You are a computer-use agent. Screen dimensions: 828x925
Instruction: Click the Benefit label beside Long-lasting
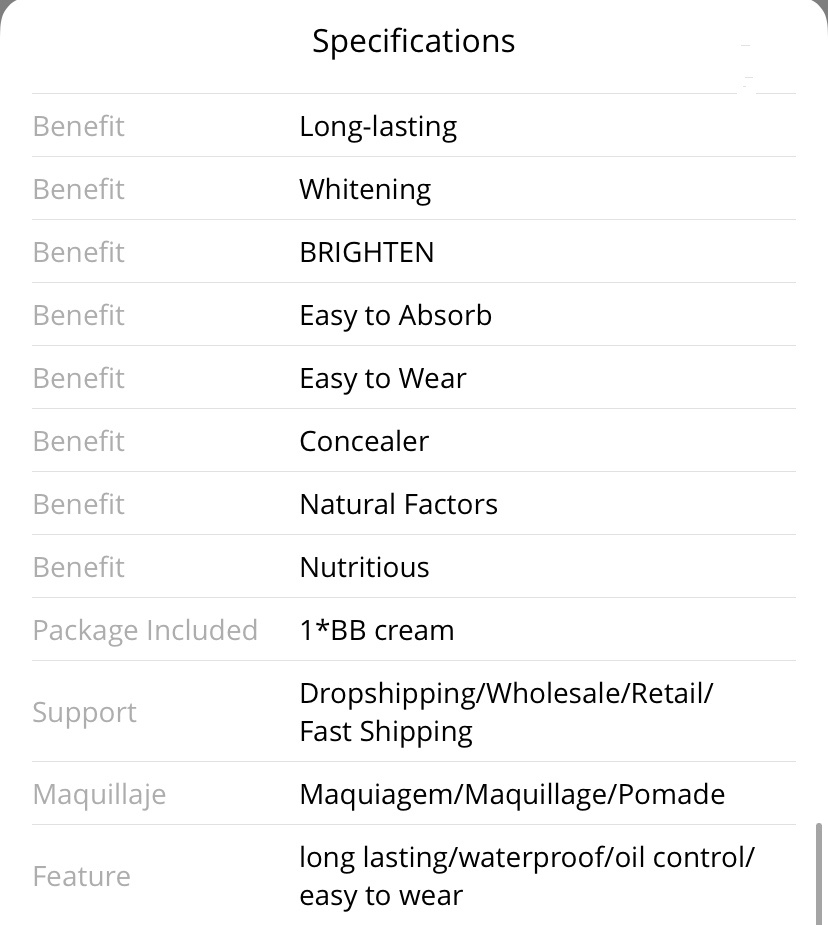[78, 126]
